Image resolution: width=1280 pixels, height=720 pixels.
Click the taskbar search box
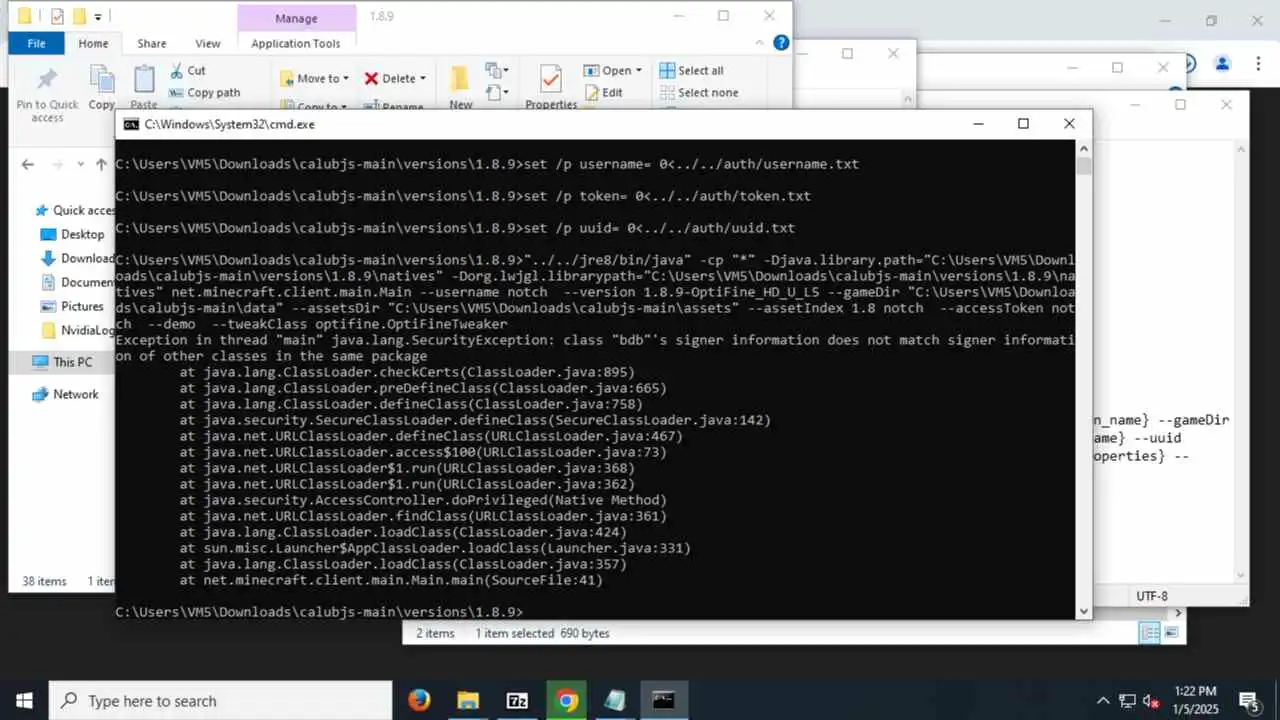(220, 700)
